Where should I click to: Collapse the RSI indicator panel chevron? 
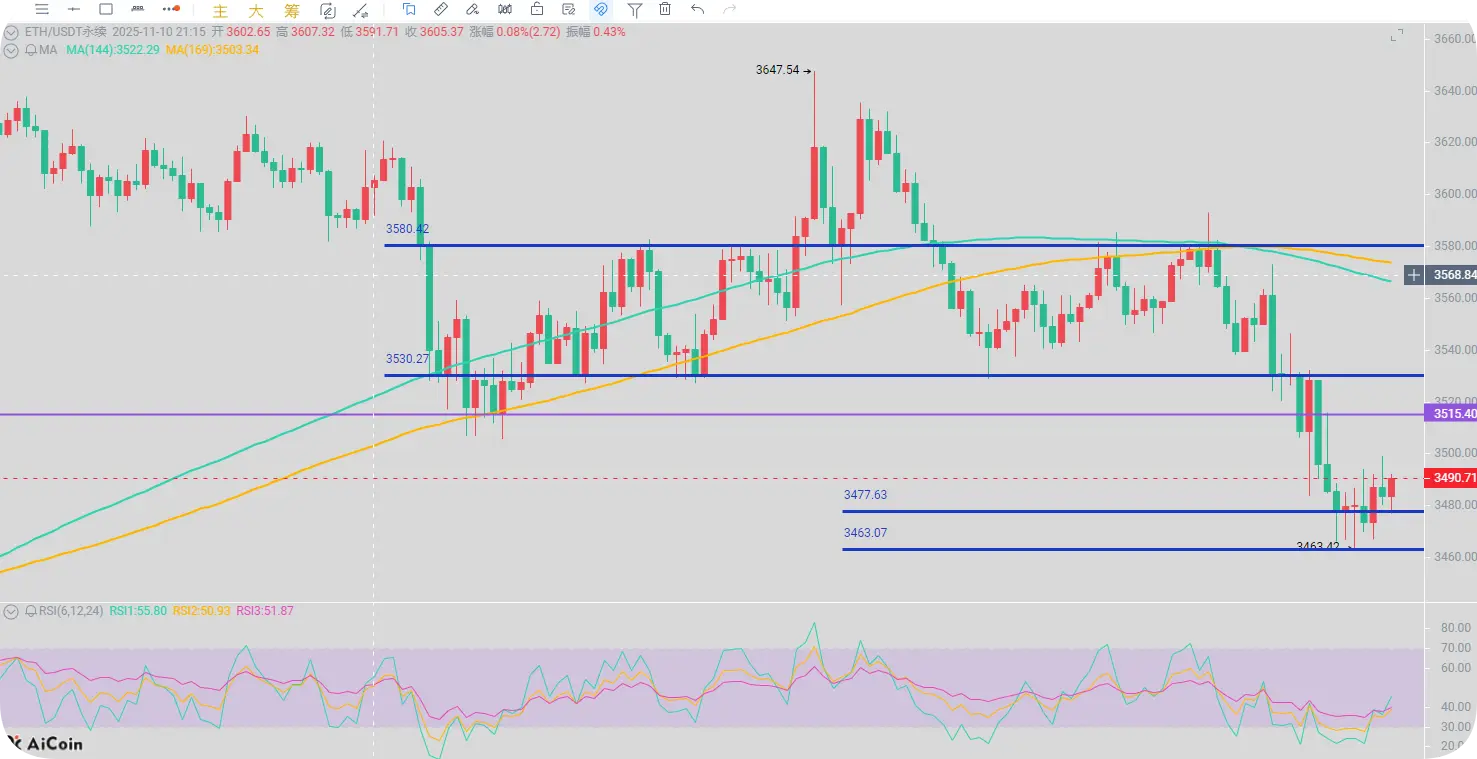point(11,610)
